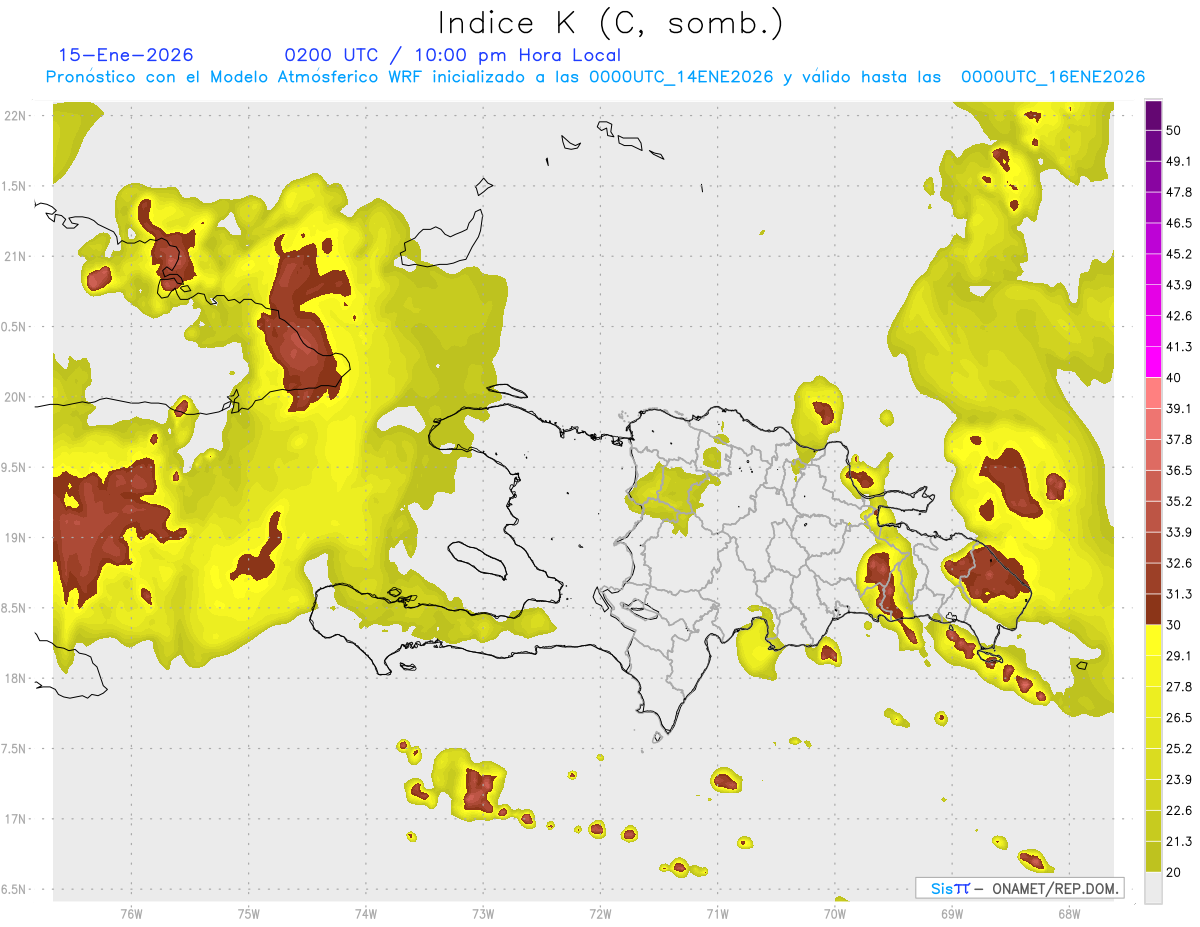Click the colorbar value "26.5"
Image resolution: width=1200 pixels, height=927 pixels.
coord(1178,718)
